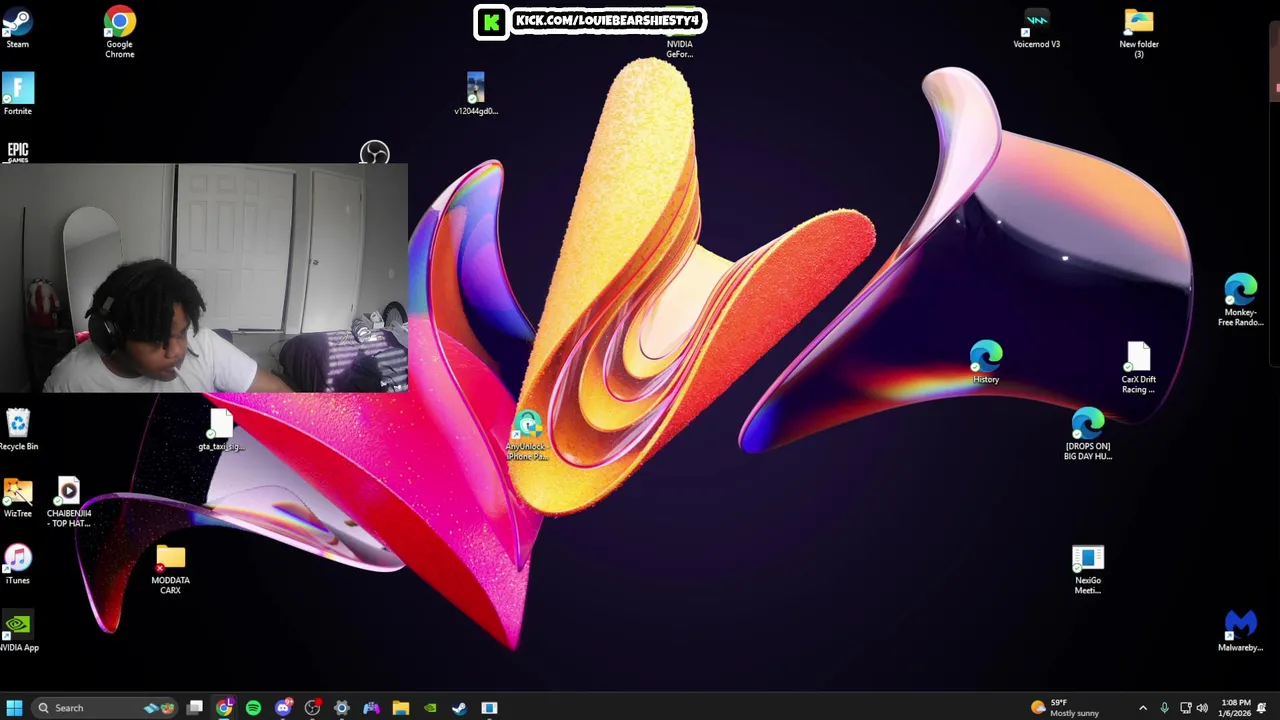The image size is (1280, 720).
Task: Open OBS Studio from the taskbar
Action: click(312, 708)
